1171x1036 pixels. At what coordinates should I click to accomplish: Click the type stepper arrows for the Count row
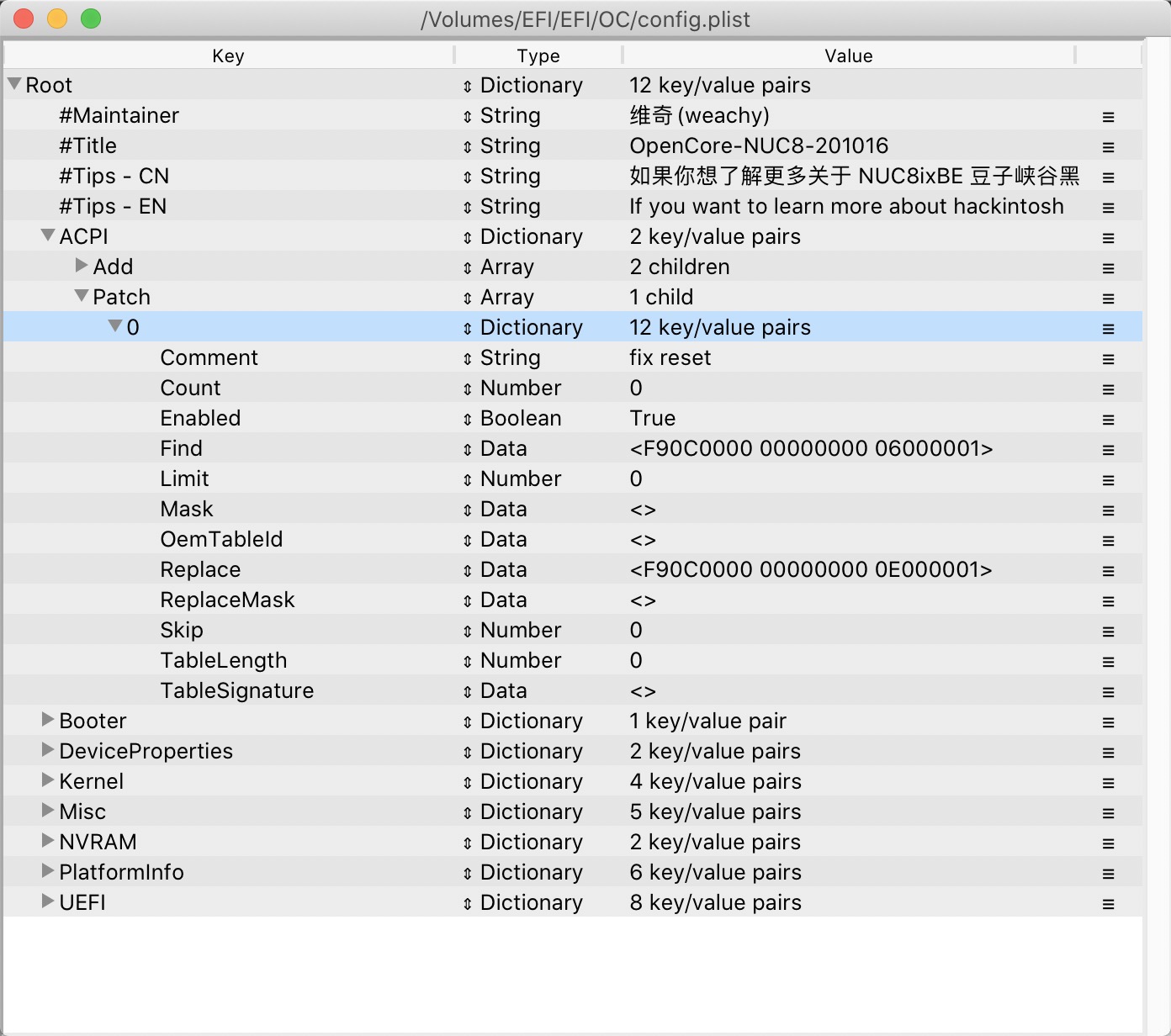468,388
